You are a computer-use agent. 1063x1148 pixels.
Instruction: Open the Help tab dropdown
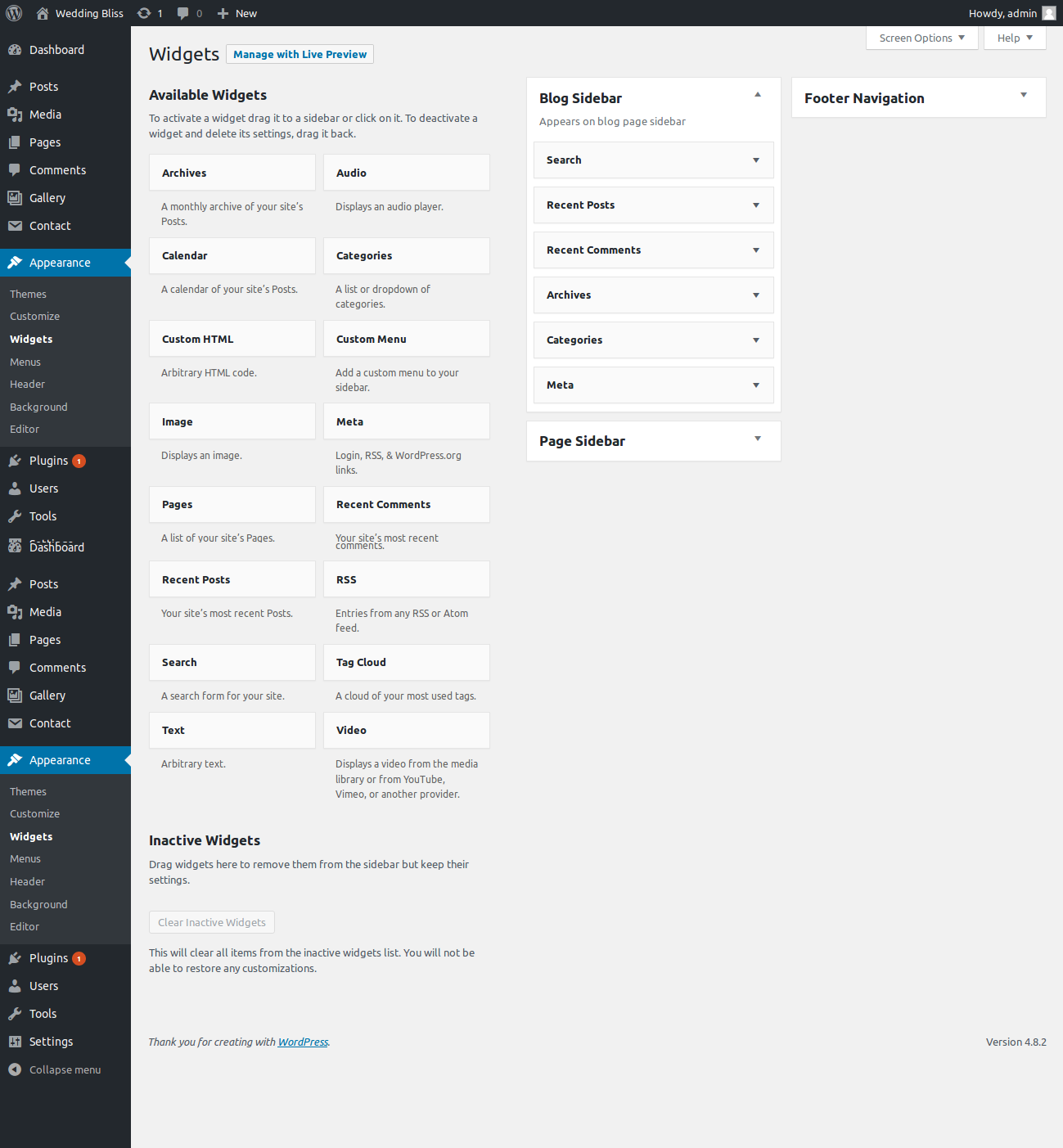[1014, 38]
